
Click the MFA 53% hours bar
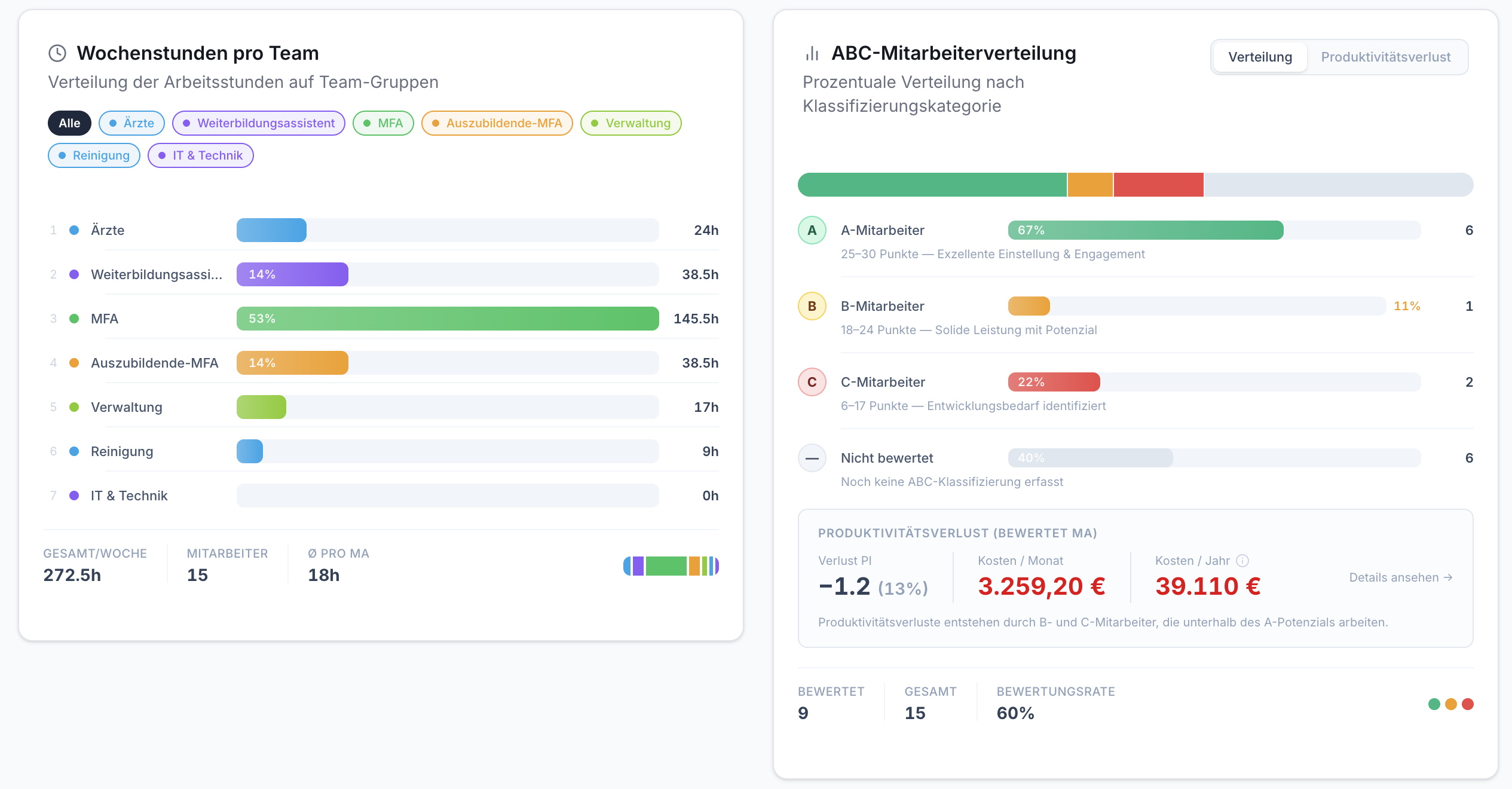click(448, 319)
